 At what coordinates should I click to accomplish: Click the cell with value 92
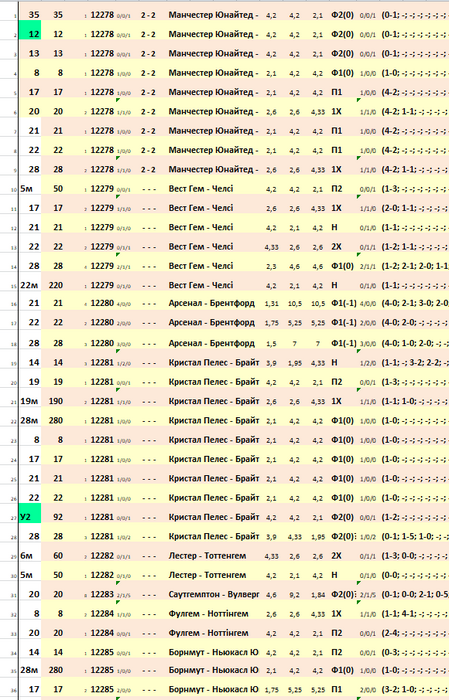coord(56,517)
